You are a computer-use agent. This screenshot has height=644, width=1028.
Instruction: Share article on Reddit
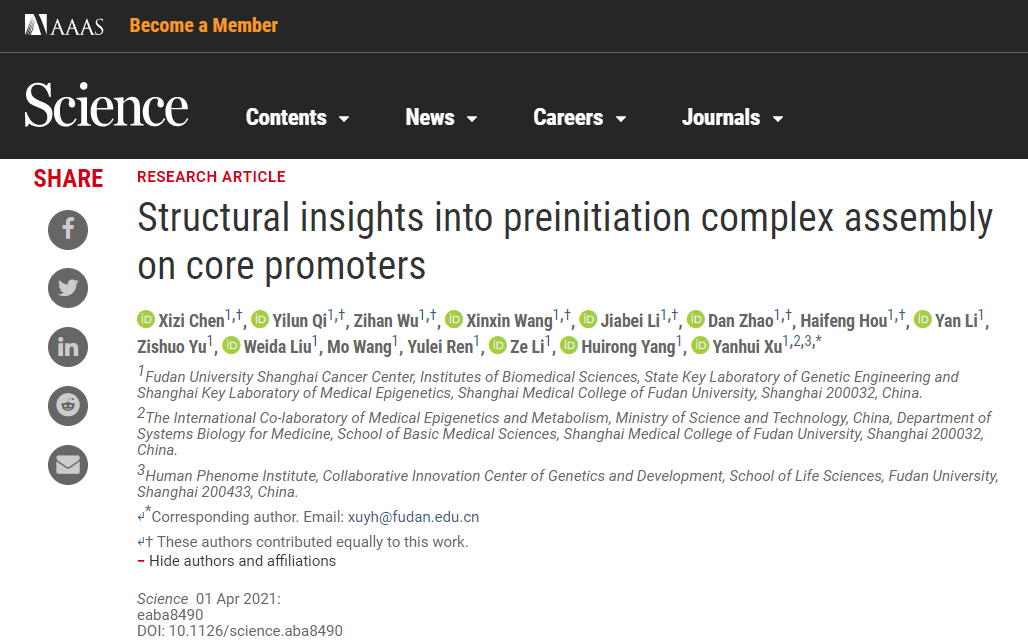[x=68, y=406]
